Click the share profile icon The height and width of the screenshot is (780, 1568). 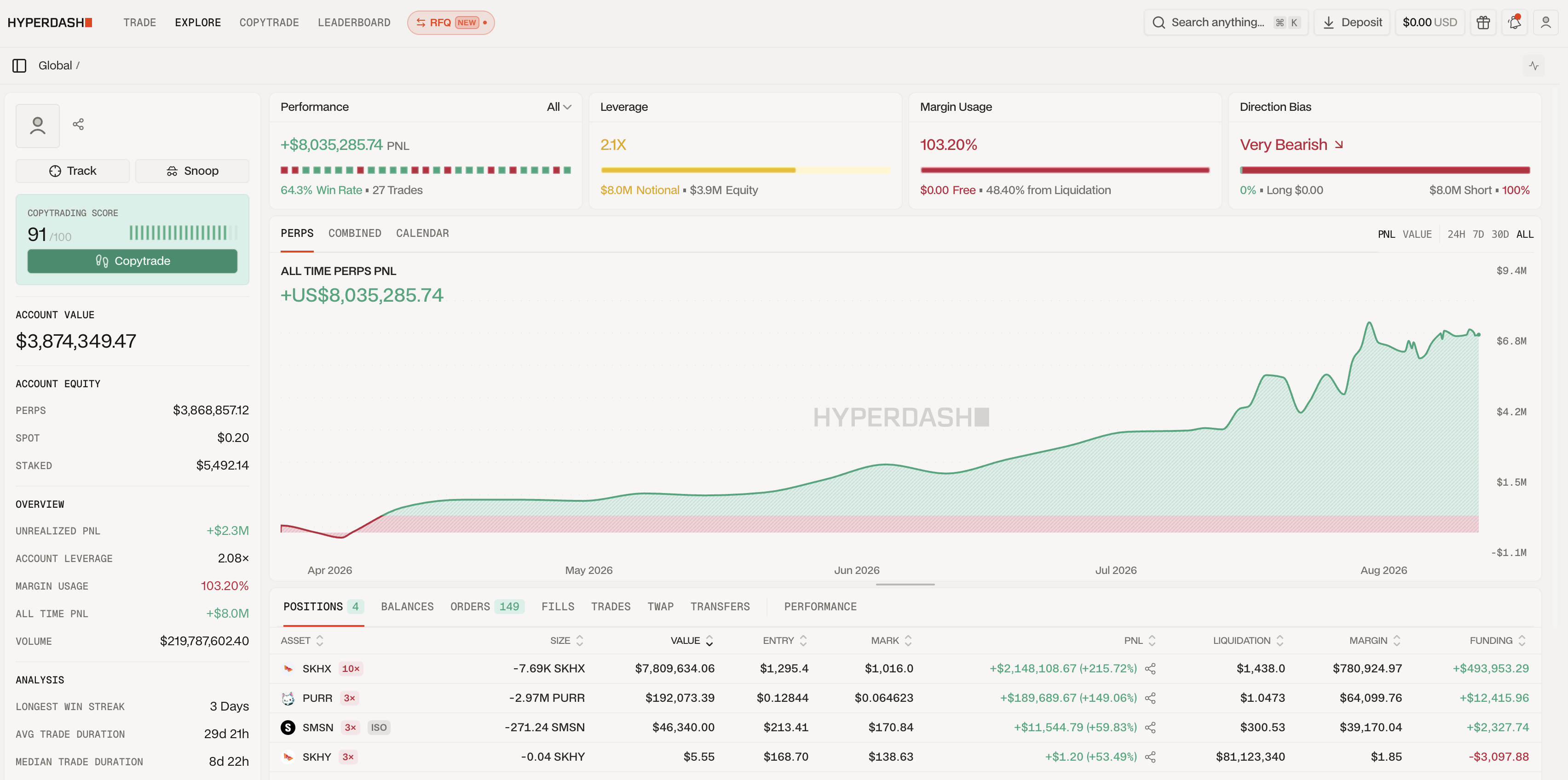coord(79,125)
